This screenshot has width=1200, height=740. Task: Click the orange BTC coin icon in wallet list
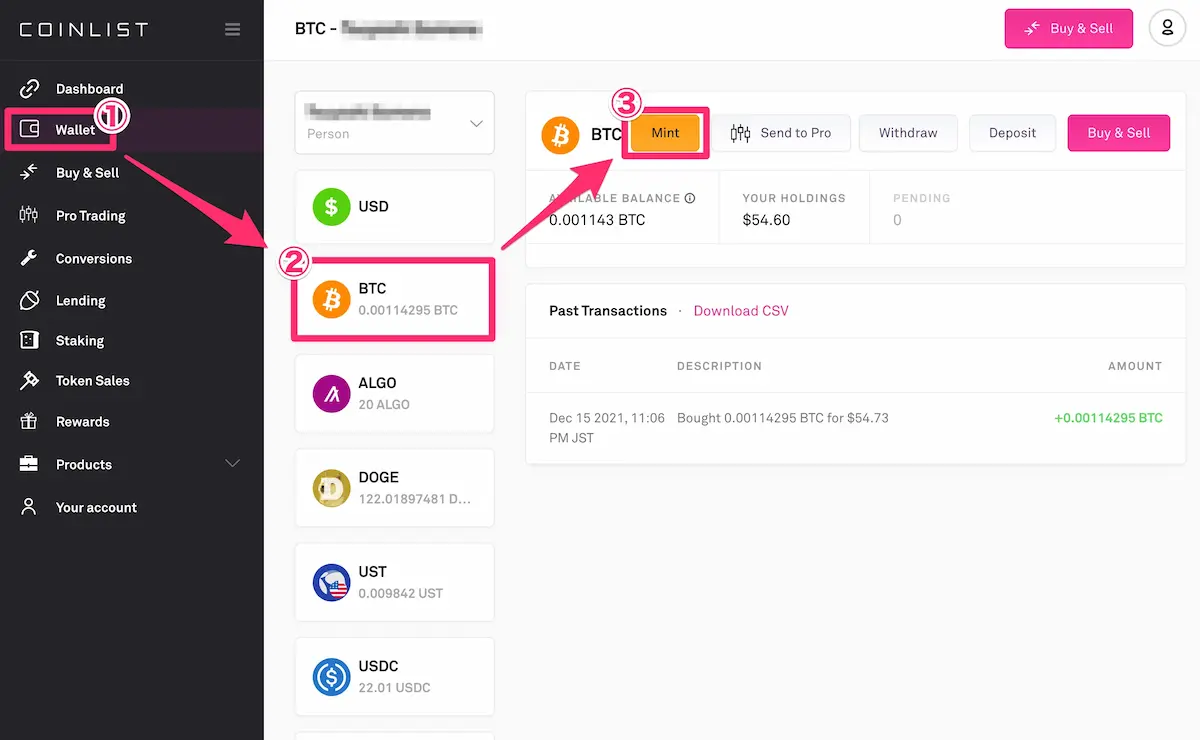(331, 299)
